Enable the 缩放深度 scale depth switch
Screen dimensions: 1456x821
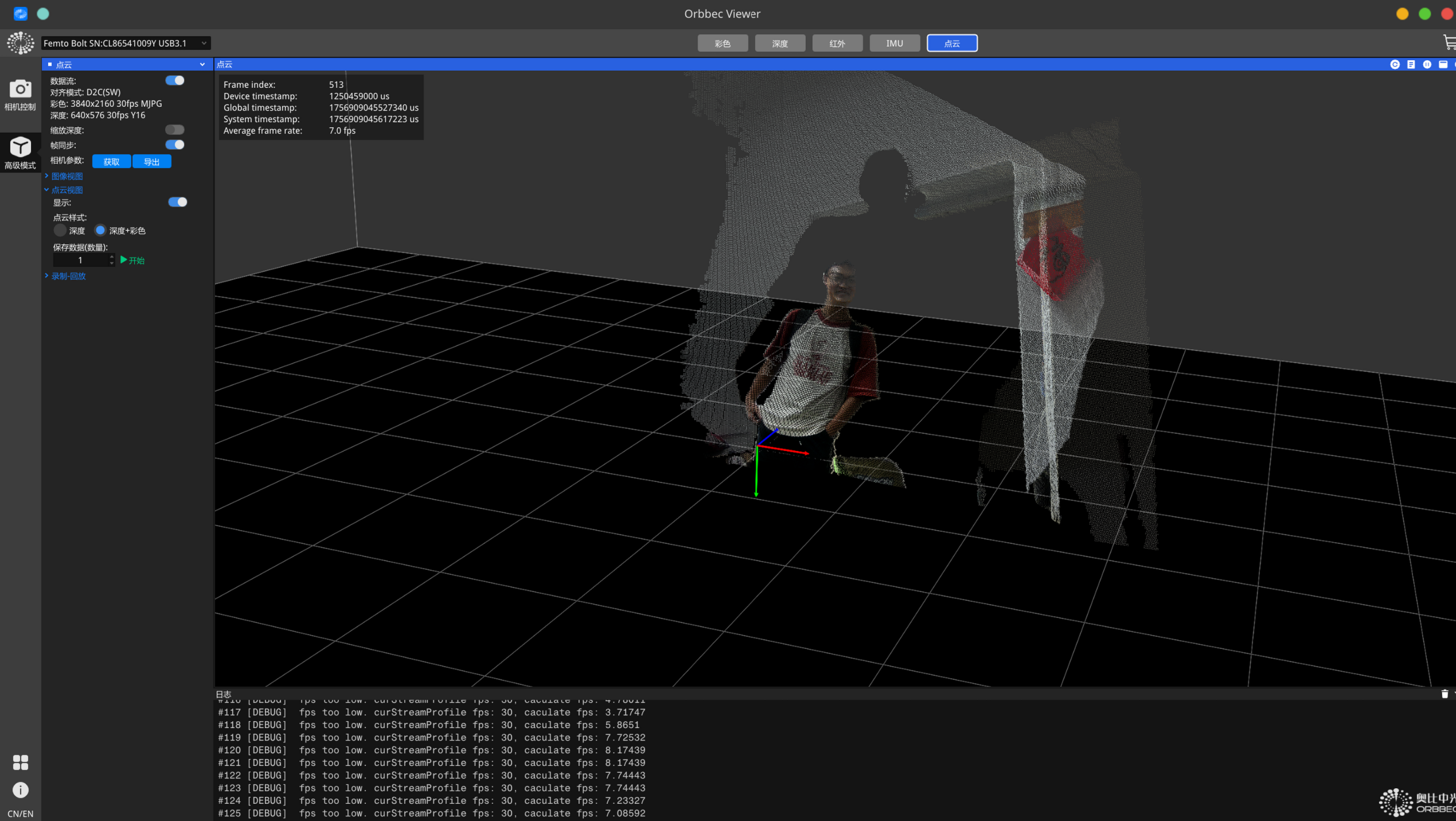coord(175,130)
